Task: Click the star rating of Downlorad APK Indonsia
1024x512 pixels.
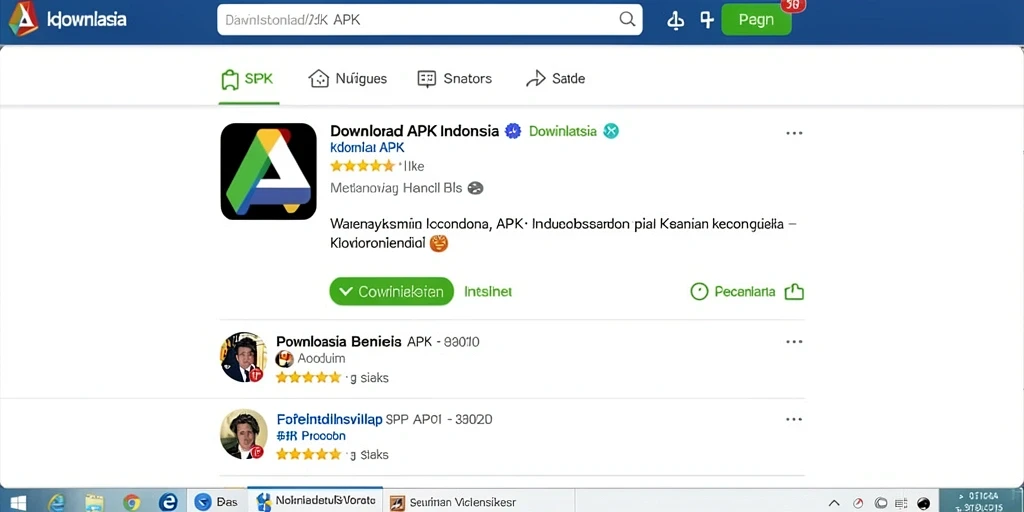Action: click(362, 166)
